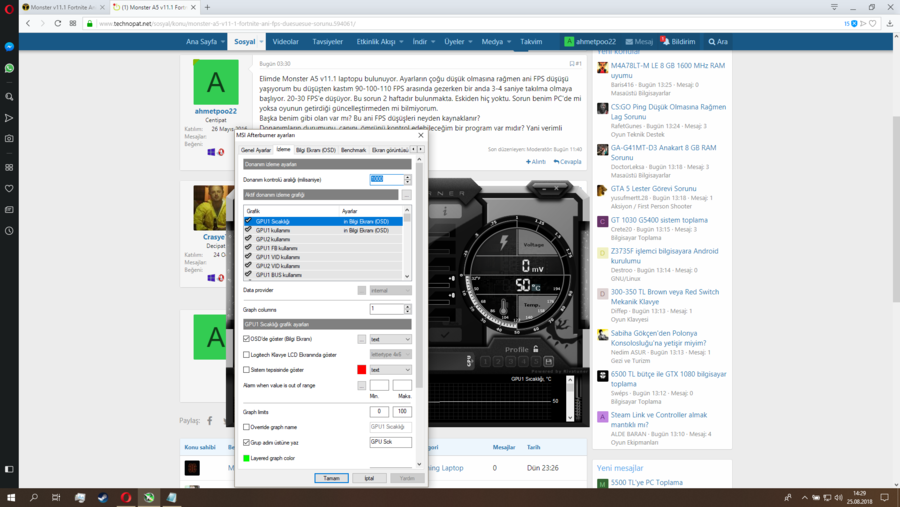Viewport: 900px width, 507px height.
Task: Switch to the Benchmark tab
Action: click(x=353, y=150)
